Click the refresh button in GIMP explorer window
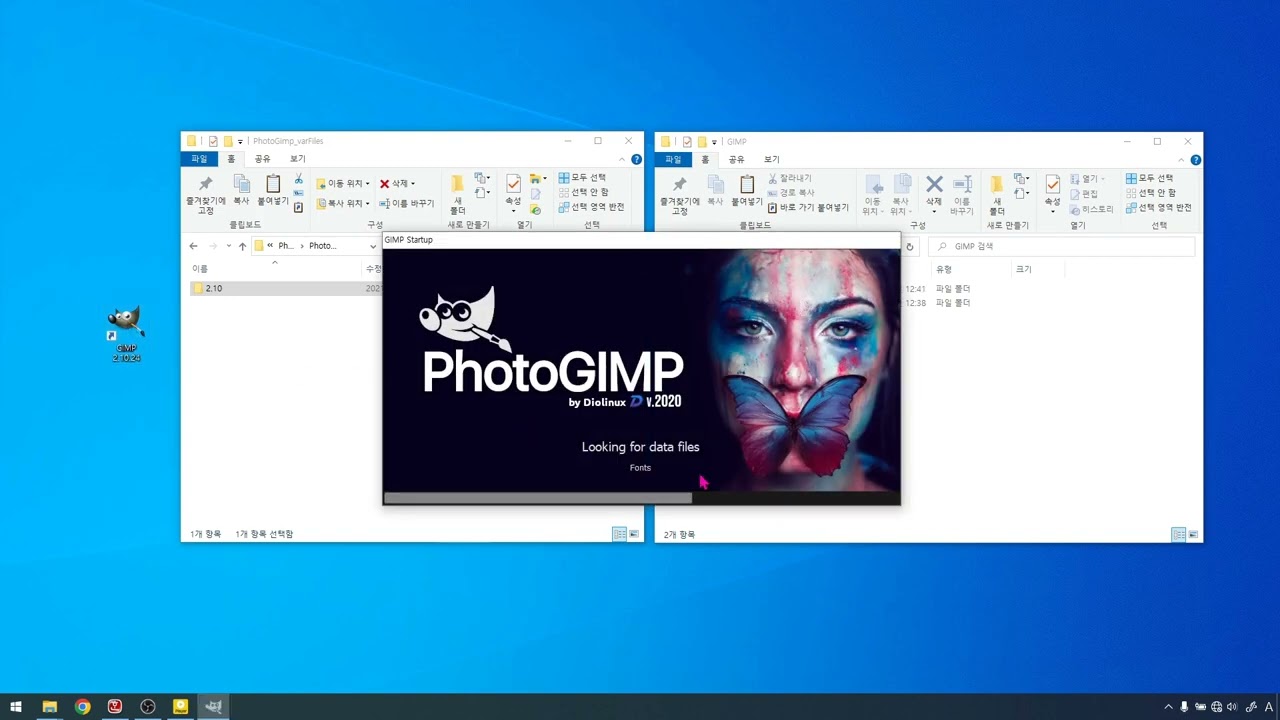This screenshot has width=1280, height=720. point(909,246)
